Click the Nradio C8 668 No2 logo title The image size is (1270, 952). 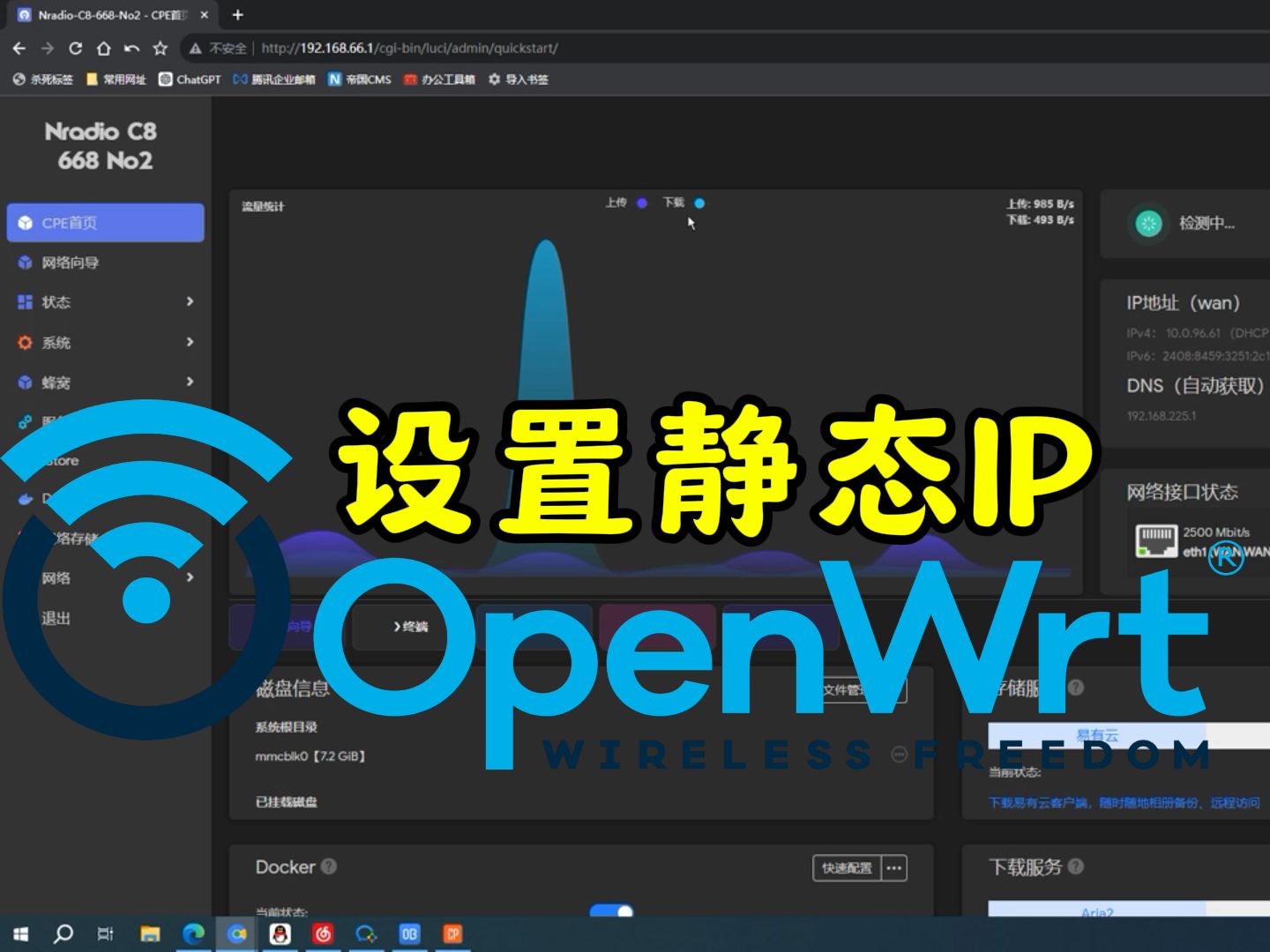tap(101, 146)
